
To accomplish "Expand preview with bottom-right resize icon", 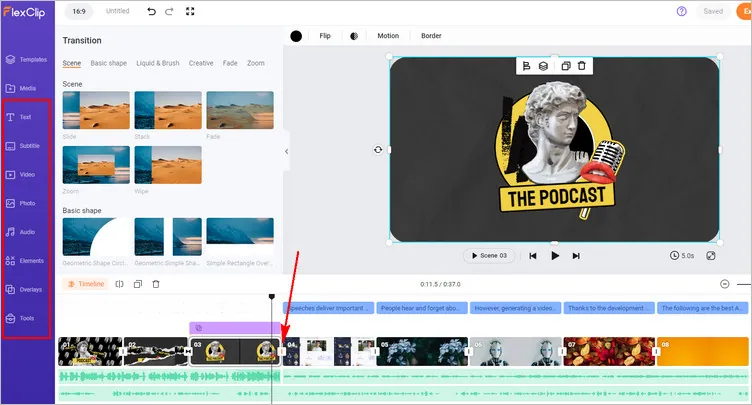I will coord(711,256).
